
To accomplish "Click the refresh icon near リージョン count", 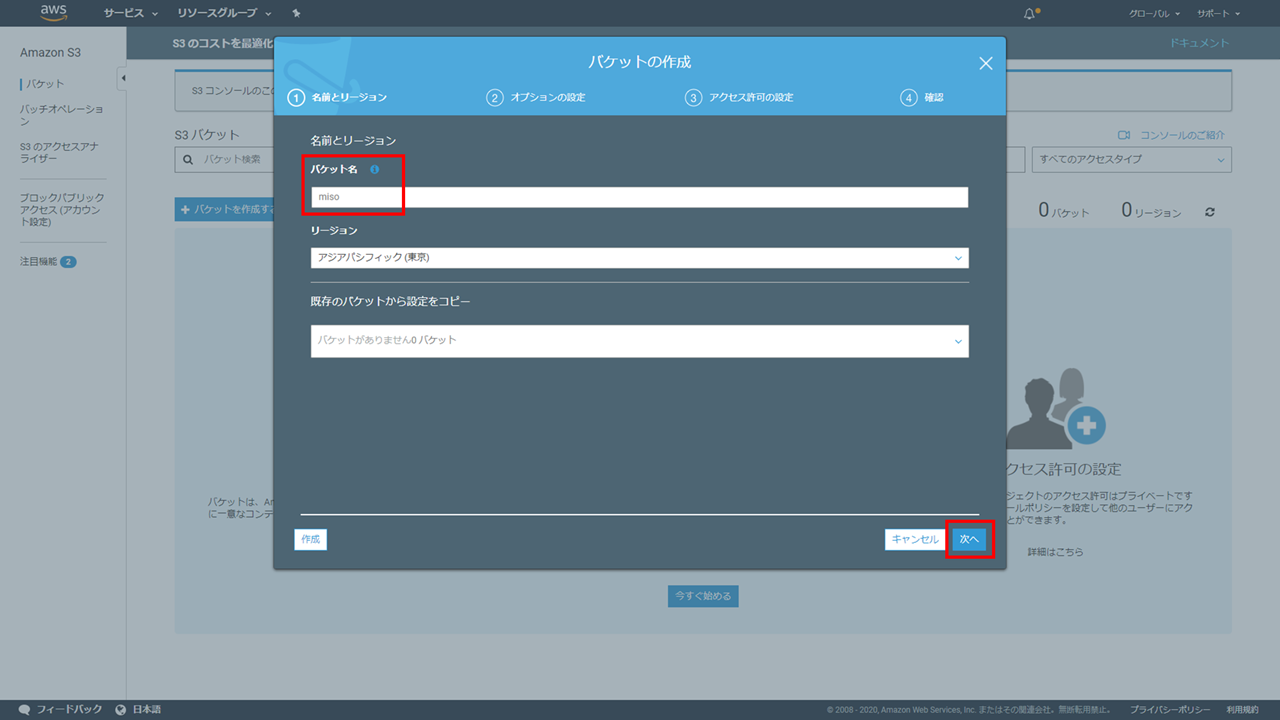I will click(x=1210, y=212).
